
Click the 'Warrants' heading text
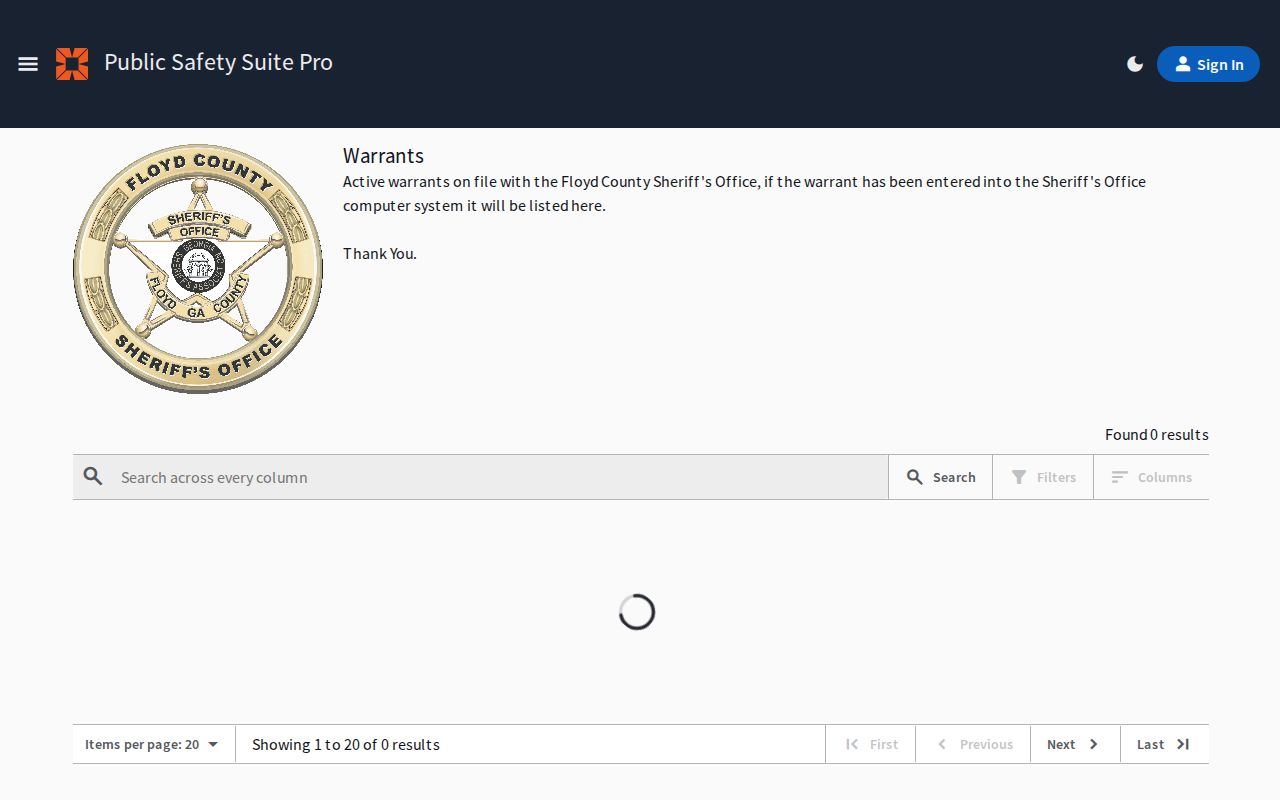(x=383, y=156)
